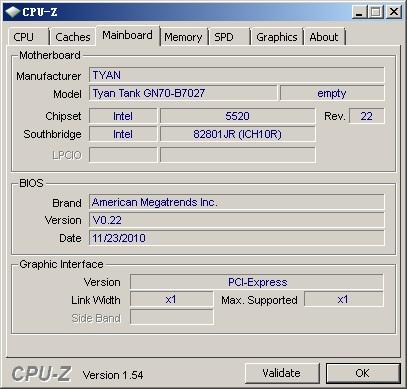
Task: Minimize the CPU-Z window
Action: coord(359,12)
